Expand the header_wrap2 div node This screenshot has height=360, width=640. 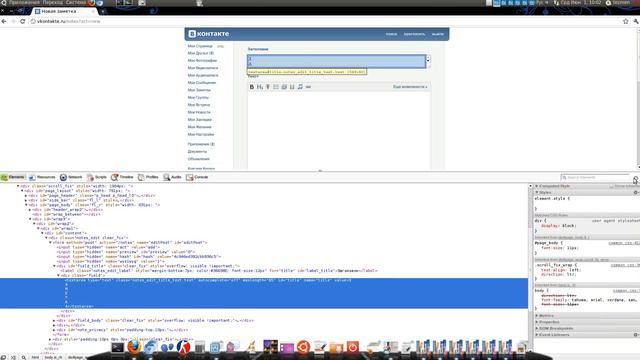pyautogui.click(x=30, y=210)
